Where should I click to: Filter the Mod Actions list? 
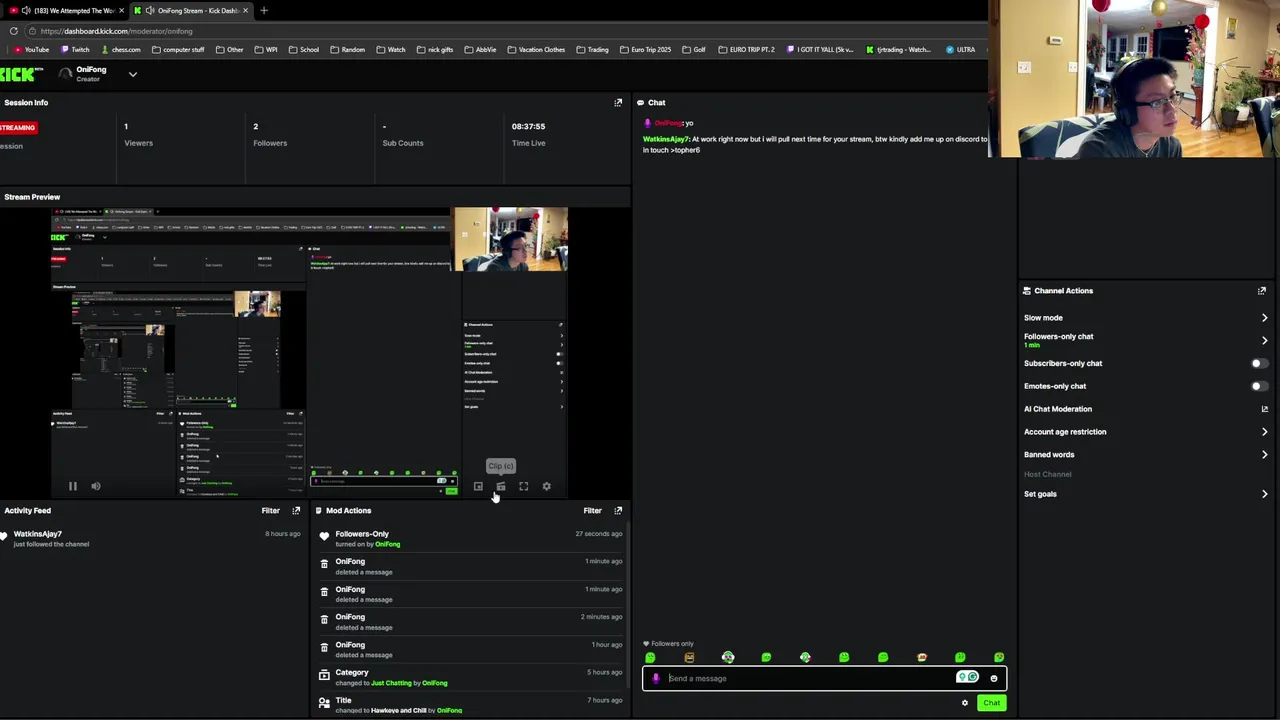click(x=592, y=511)
